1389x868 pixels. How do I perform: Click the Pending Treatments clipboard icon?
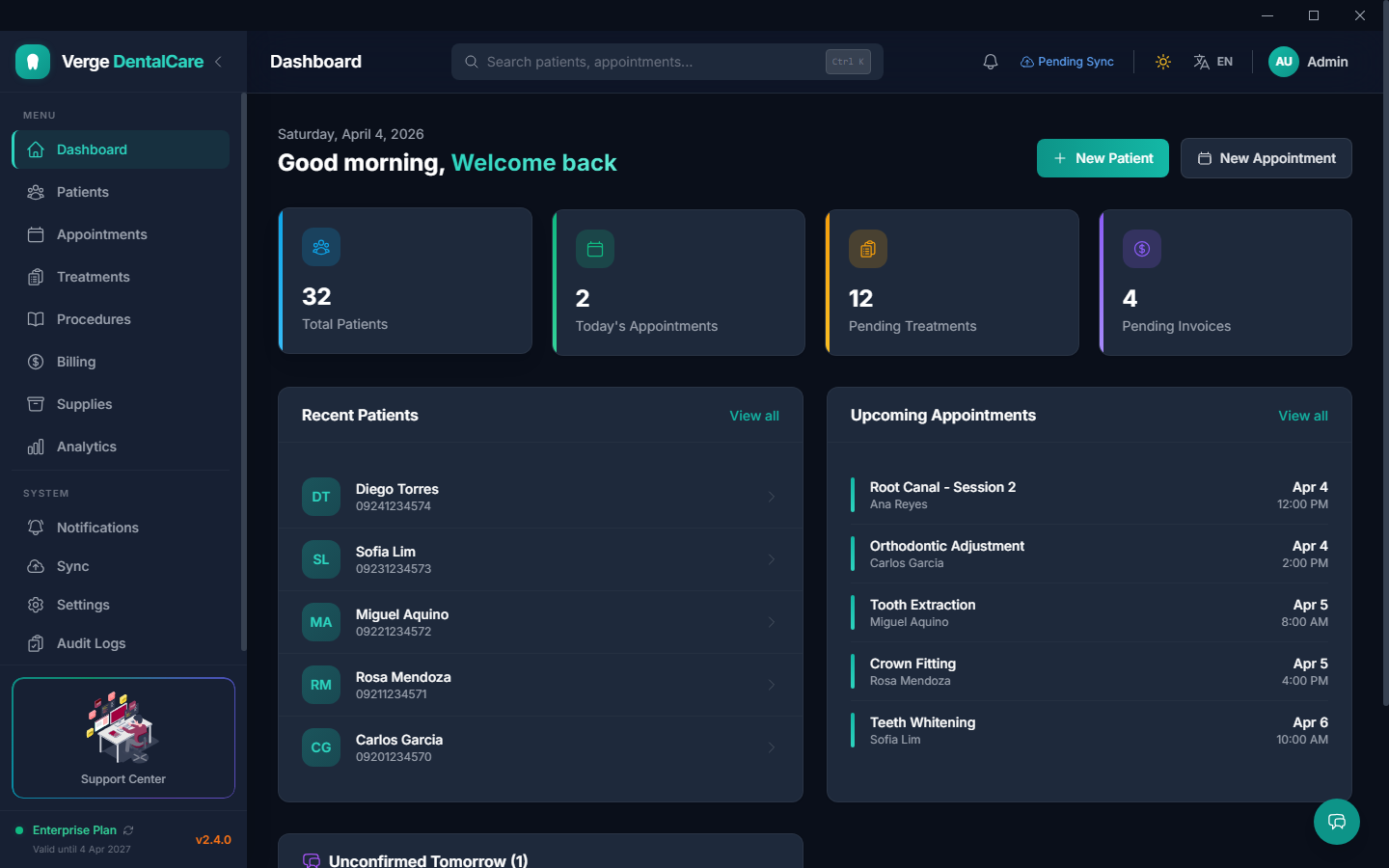[868, 250]
